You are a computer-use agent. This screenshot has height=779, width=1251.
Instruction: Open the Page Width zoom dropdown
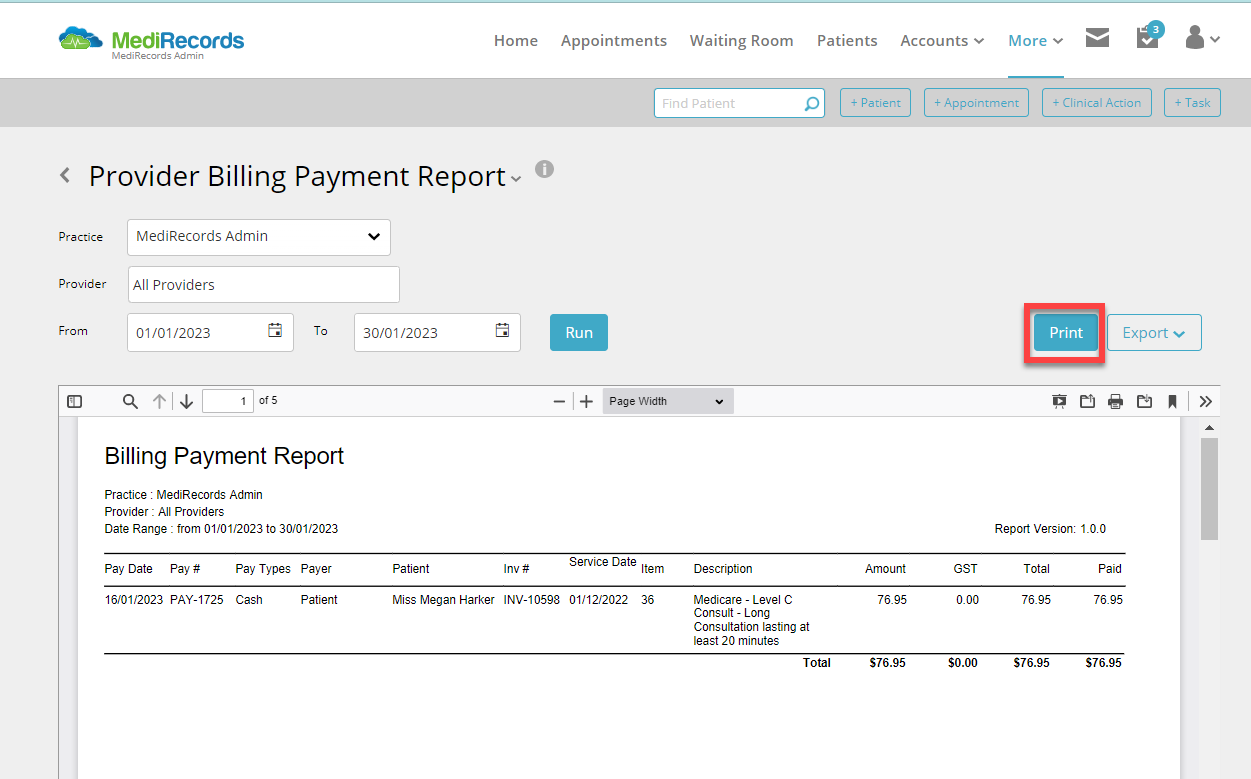click(668, 401)
